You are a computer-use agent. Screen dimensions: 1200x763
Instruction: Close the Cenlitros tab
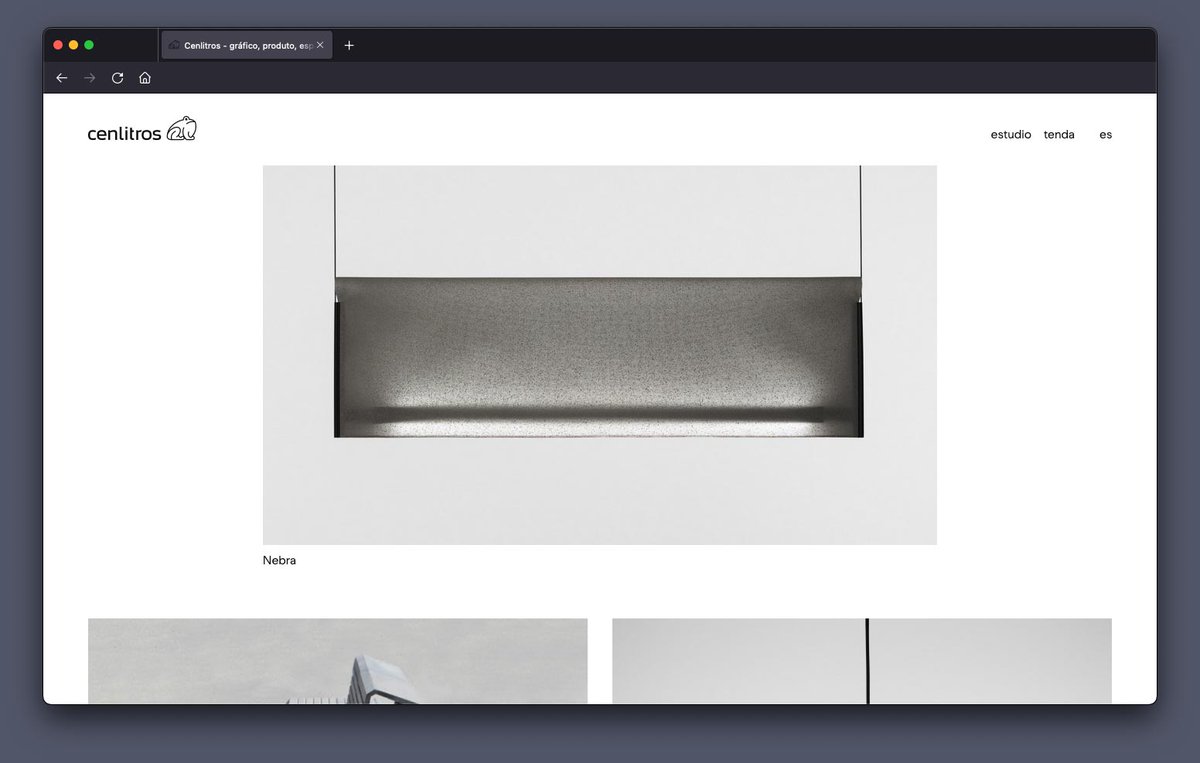pyautogui.click(x=320, y=45)
